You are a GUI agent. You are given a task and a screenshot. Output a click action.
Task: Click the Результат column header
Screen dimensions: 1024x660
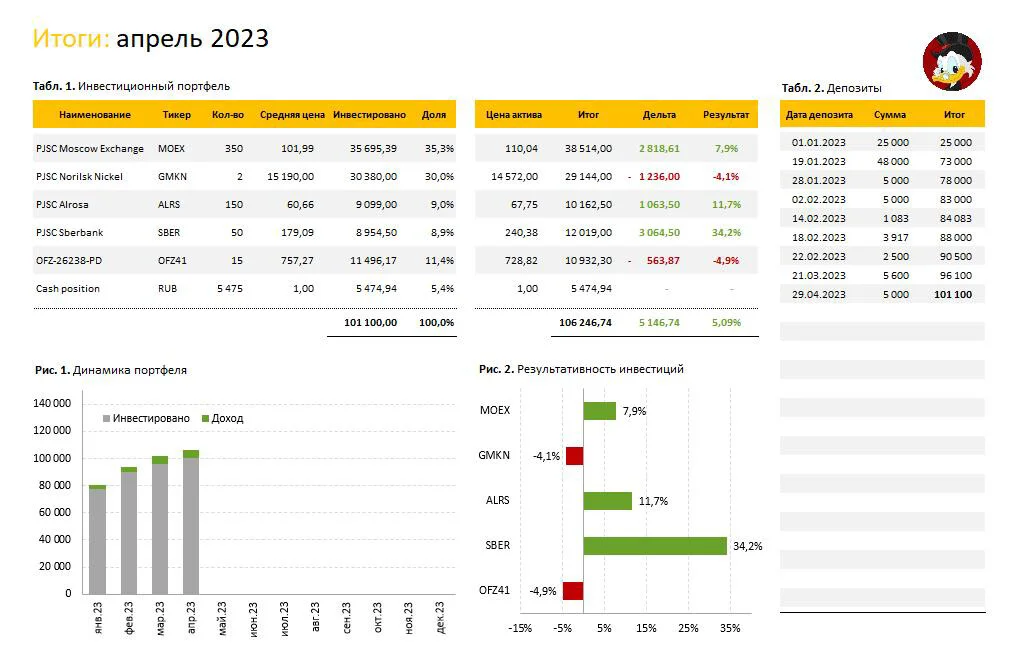726,115
